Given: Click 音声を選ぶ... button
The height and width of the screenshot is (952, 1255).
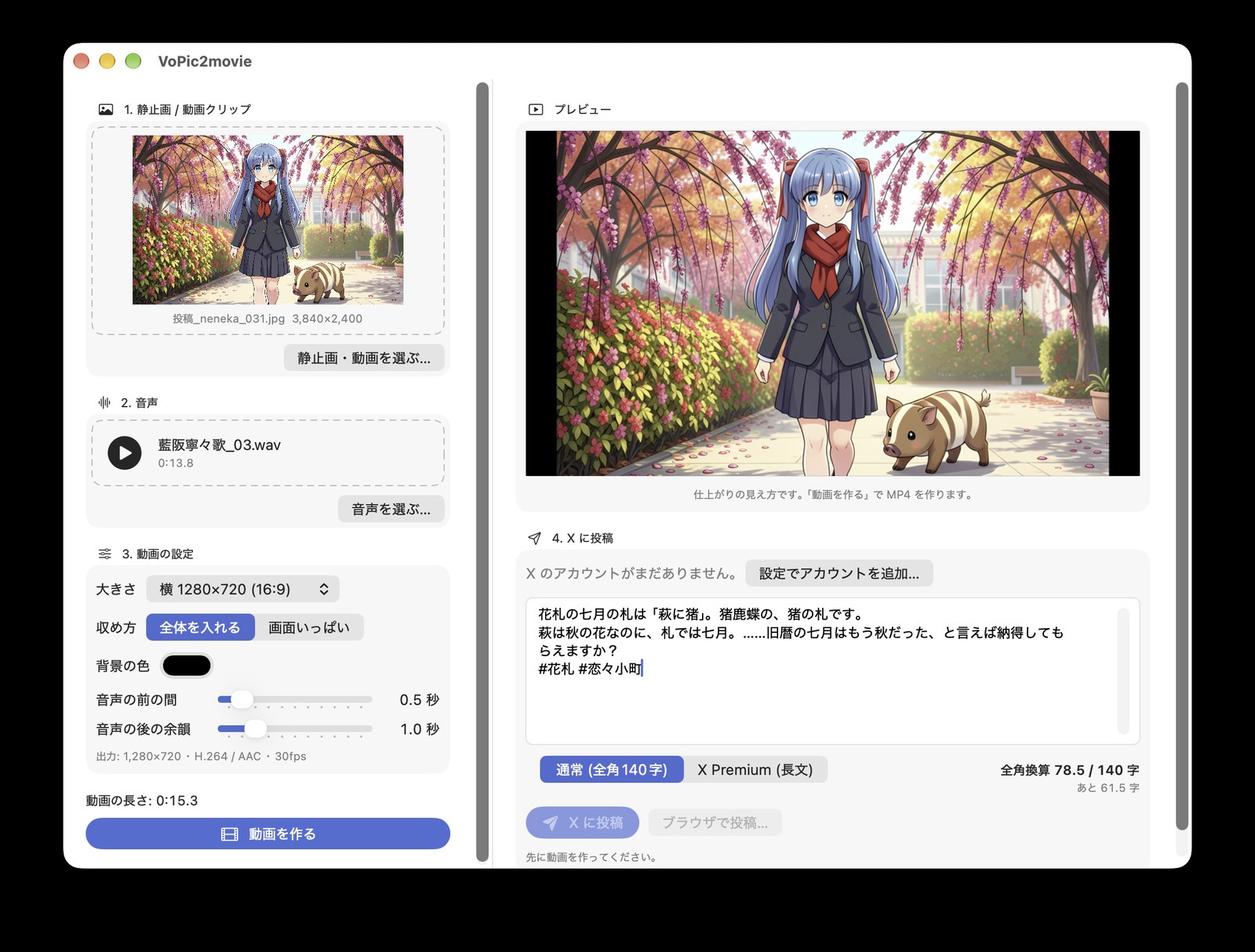Looking at the screenshot, I should pyautogui.click(x=391, y=509).
